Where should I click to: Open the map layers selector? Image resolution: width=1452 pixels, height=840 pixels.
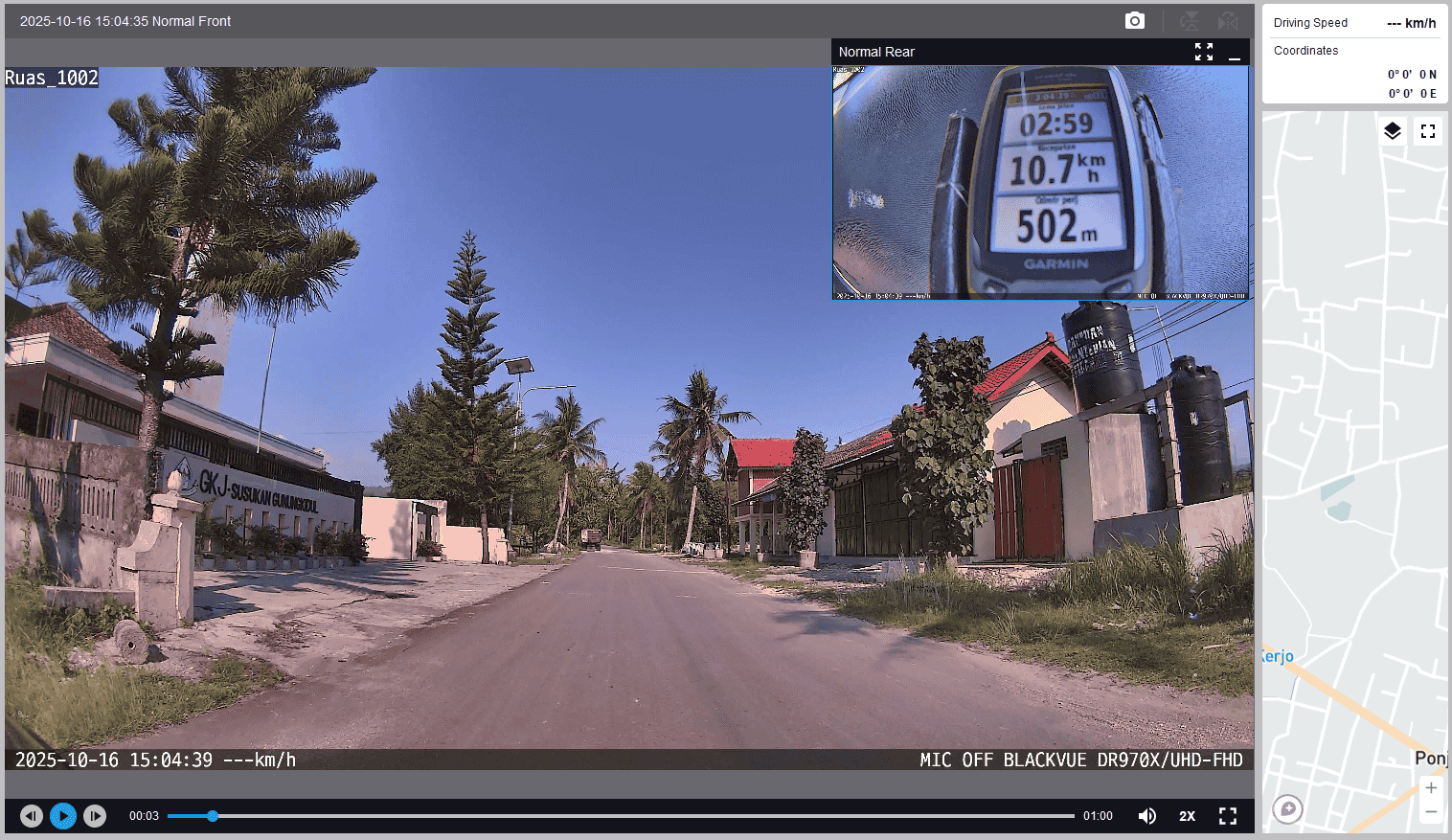pyautogui.click(x=1393, y=131)
